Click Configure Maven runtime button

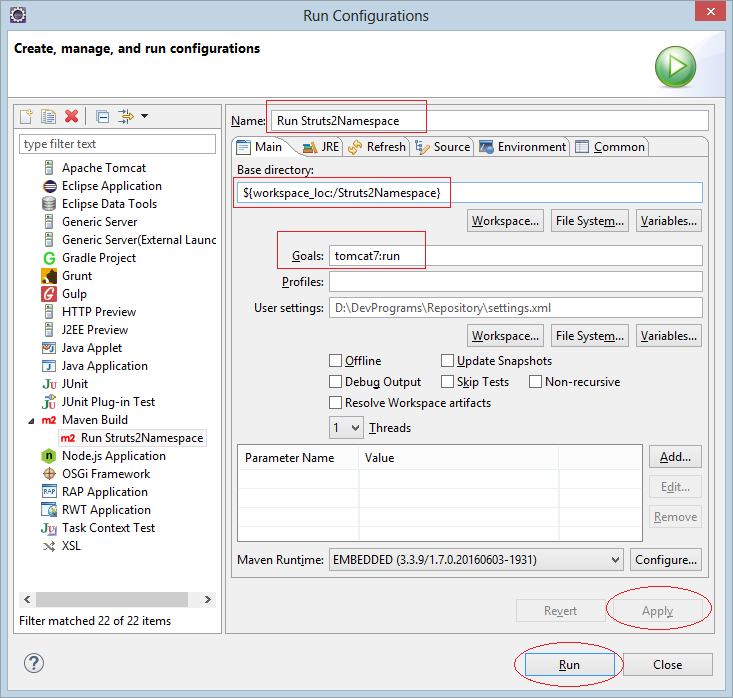click(x=666, y=560)
